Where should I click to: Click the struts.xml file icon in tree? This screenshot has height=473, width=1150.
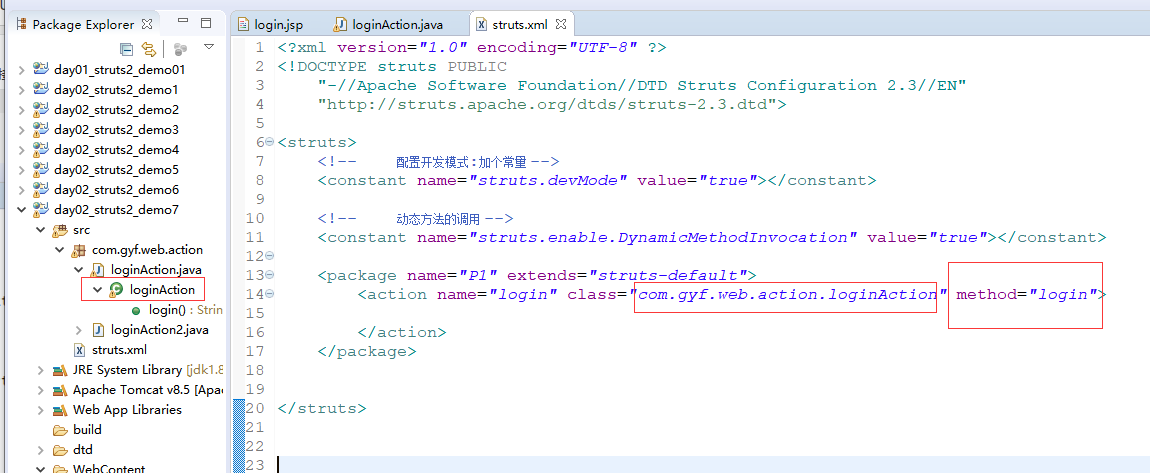pyautogui.click(x=79, y=350)
